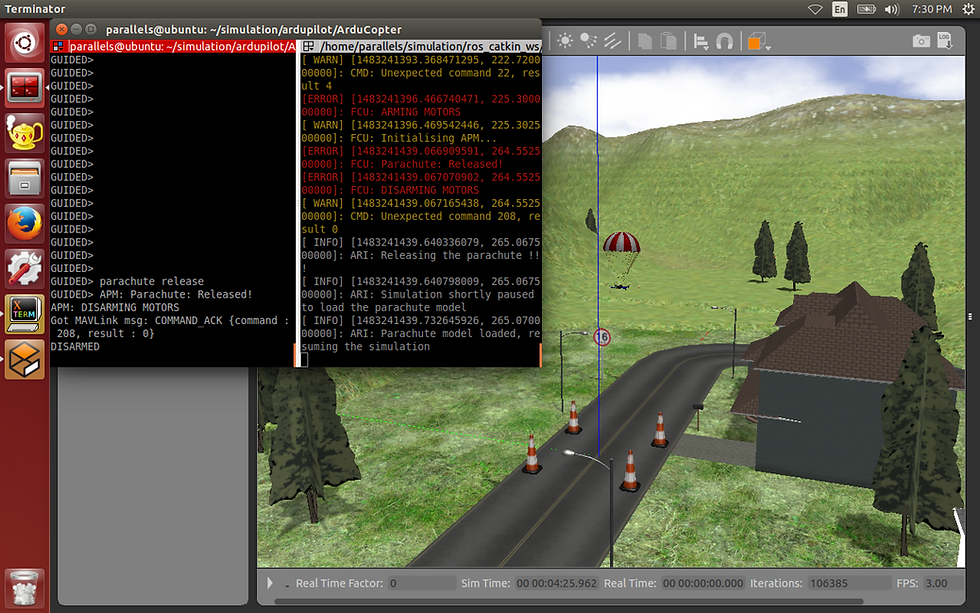Image resolution: width=980 pixels, height=613 pixels.
Task: Open the Align tool in Gazebo toolbar
Action: click(701, 42)
